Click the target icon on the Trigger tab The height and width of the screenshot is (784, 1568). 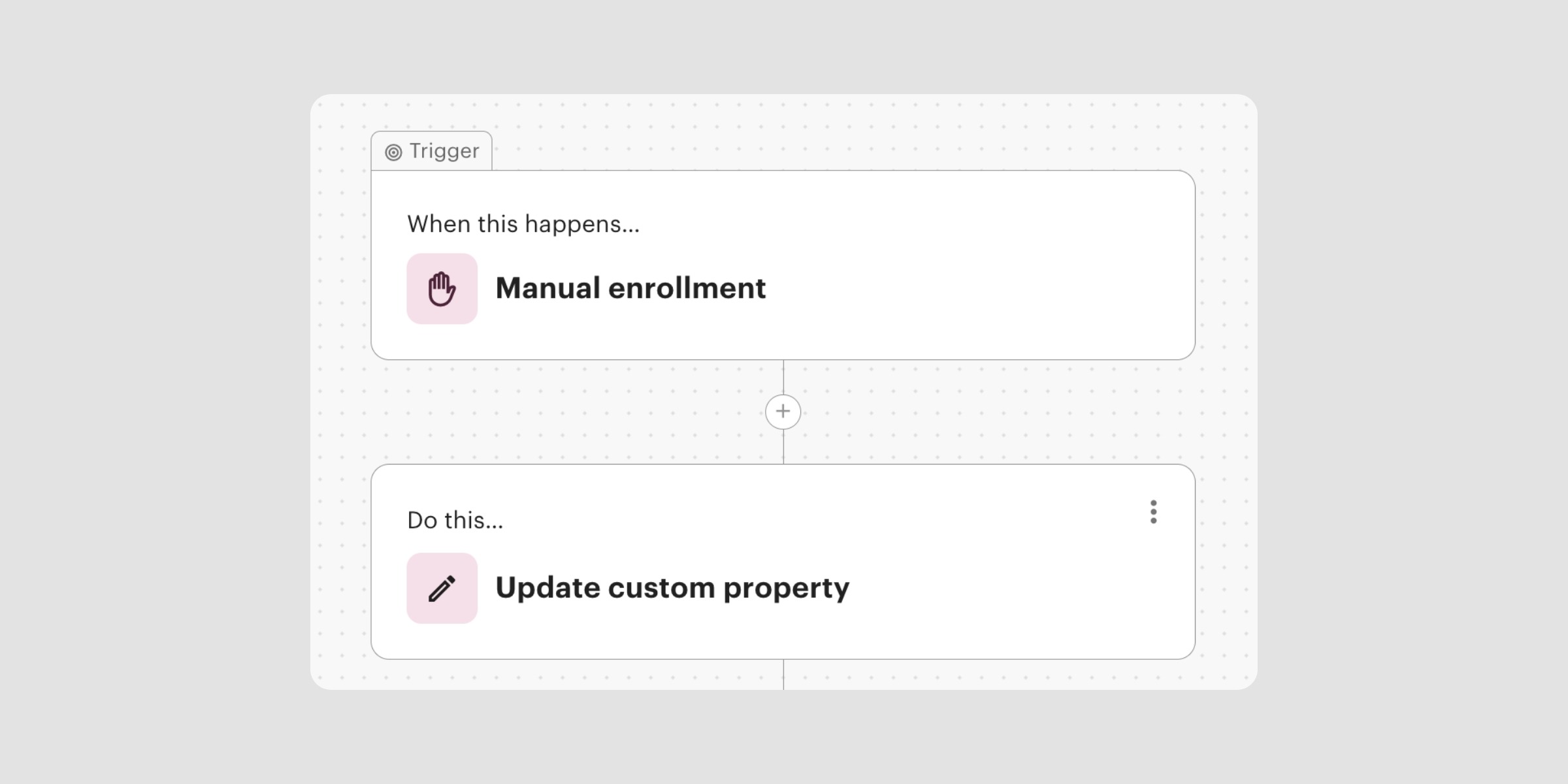[393, 152]
